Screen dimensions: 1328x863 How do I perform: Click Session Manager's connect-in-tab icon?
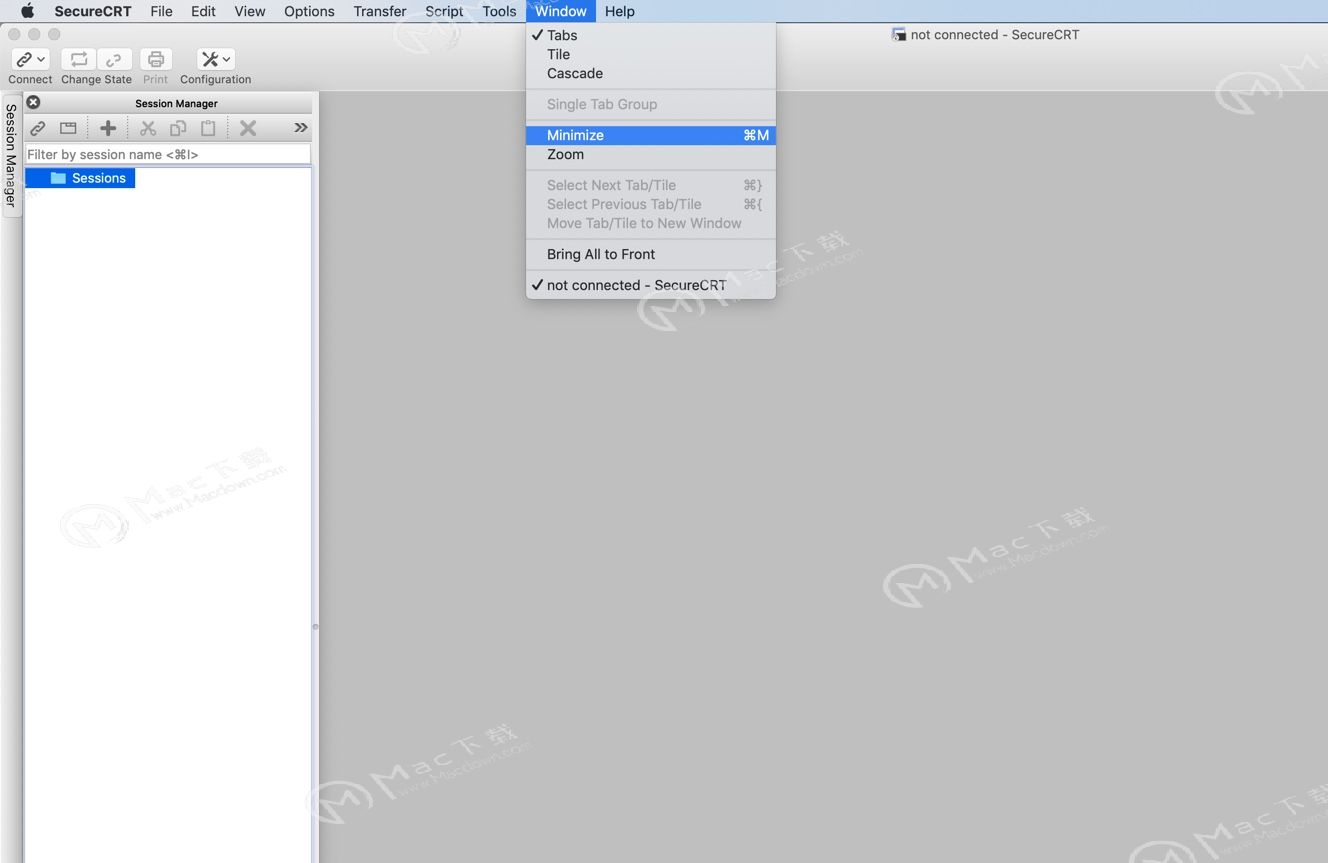[68, 128]
